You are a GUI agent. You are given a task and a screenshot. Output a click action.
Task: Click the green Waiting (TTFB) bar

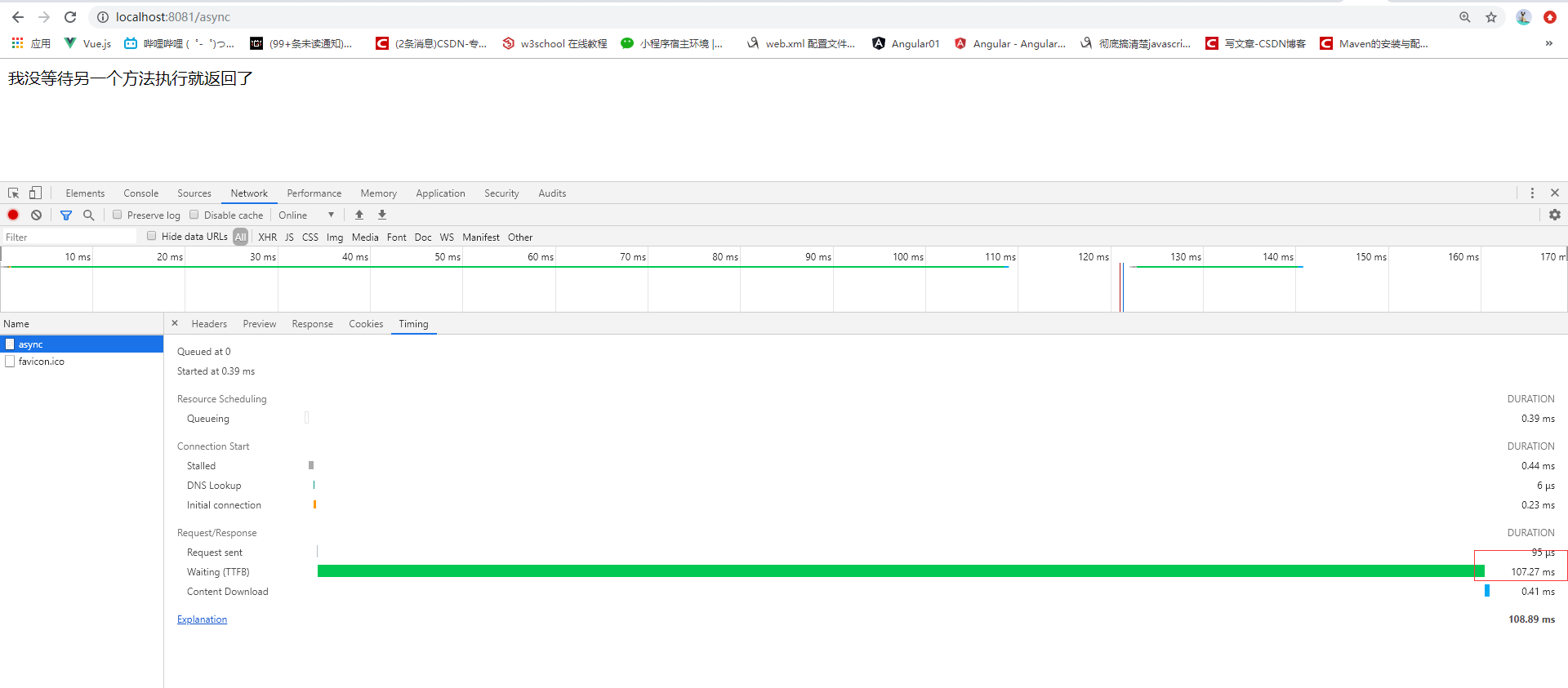pos(901,571)
